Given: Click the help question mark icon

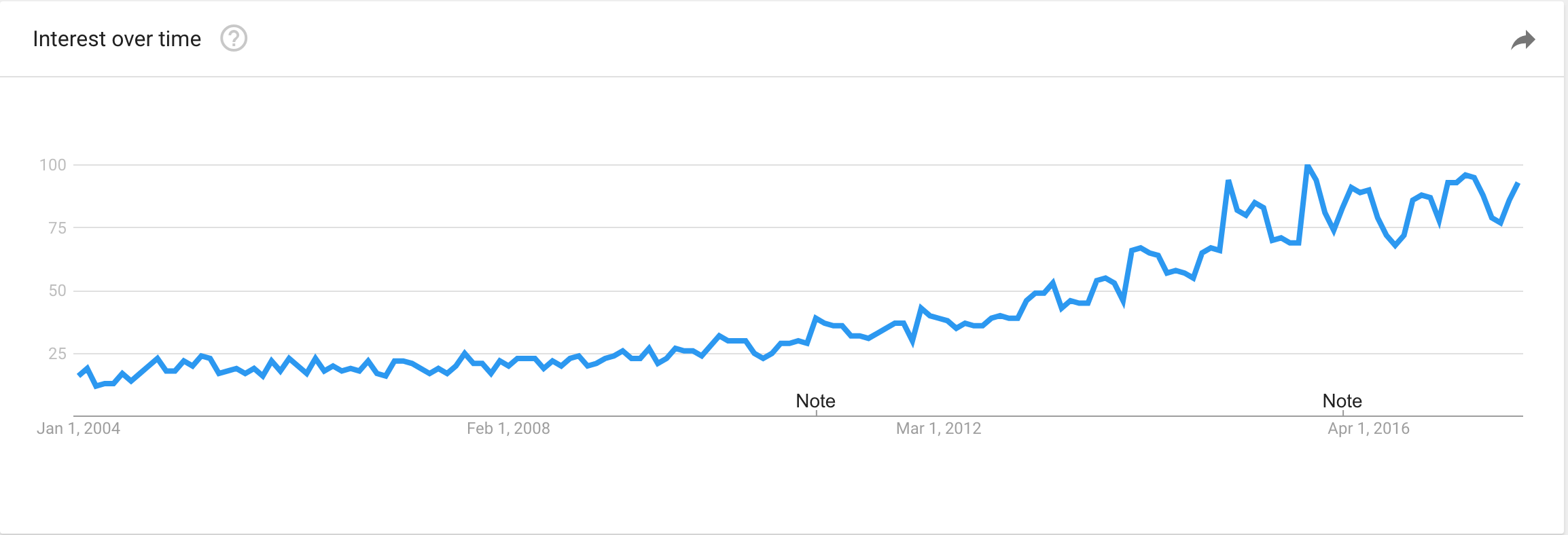Looking at the screenshot, I should [x=234, y=39].
